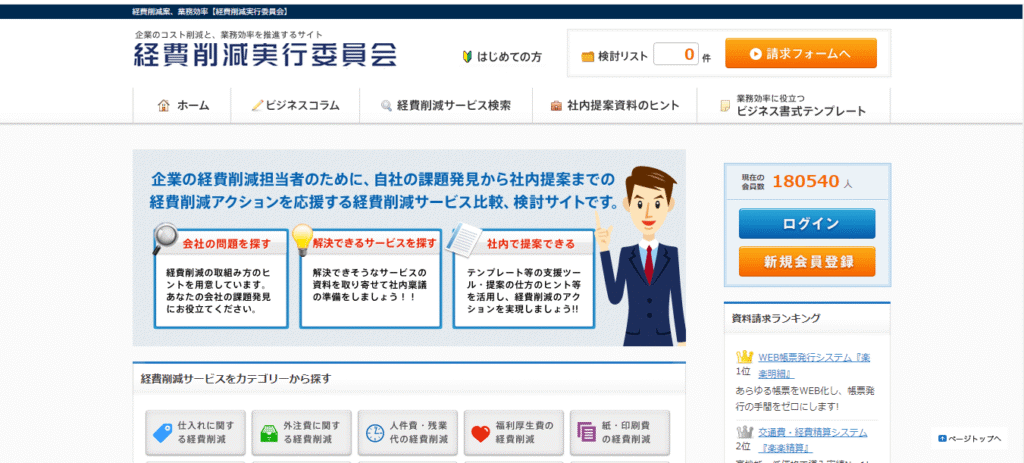Click the briefcase icon for 社内提案資料のヒント

(556, 105)
